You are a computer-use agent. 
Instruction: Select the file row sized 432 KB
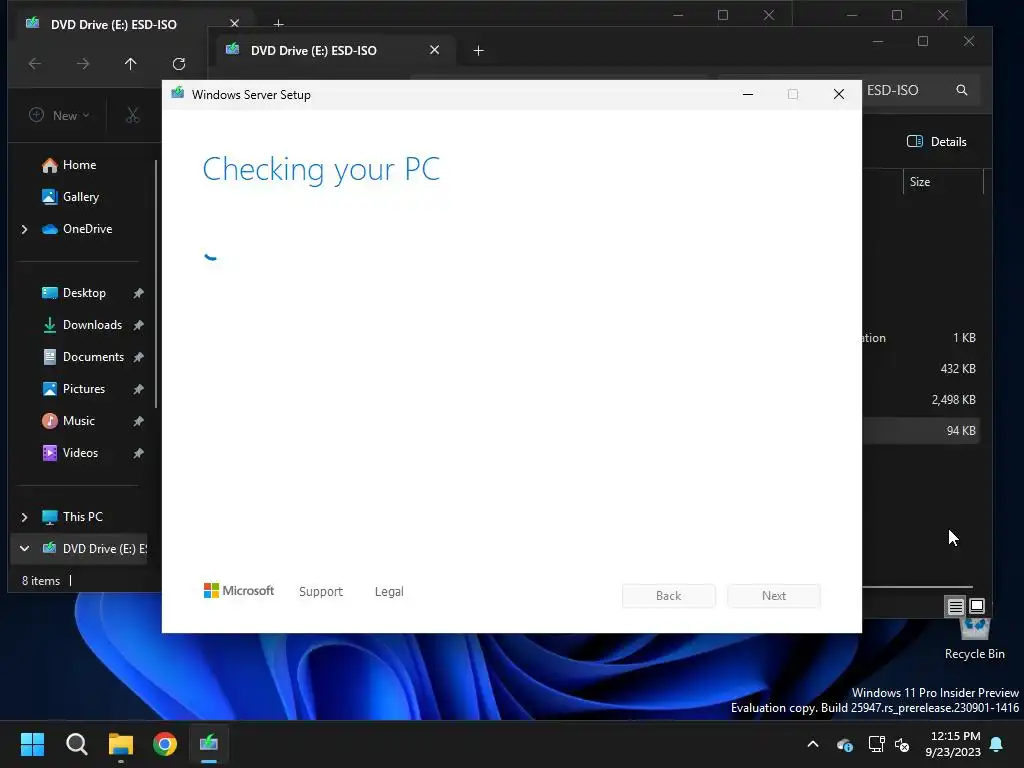point(921,369)
